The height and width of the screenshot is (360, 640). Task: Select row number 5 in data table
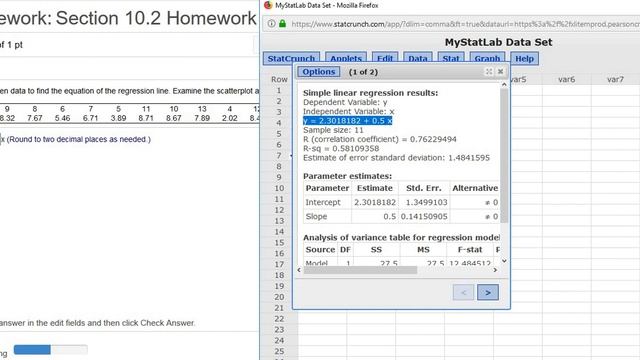coord(279,134)
